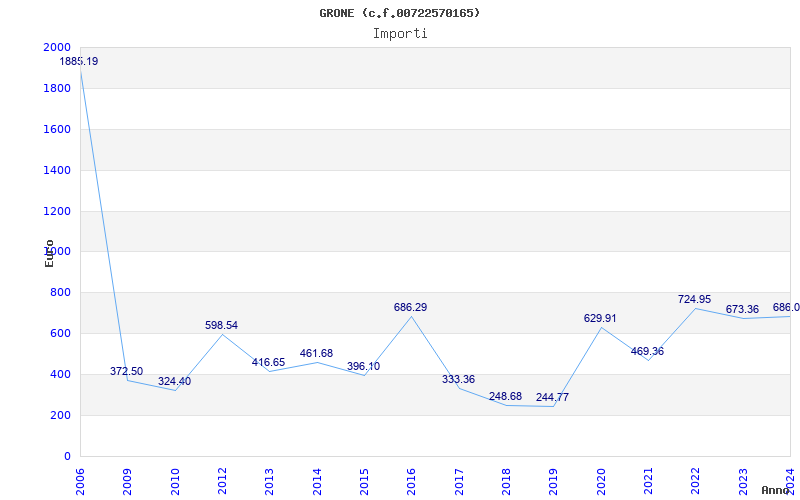
Task: Click the 244.77 lowest value label
Action: pyautogui.click(x=553, y=397)
